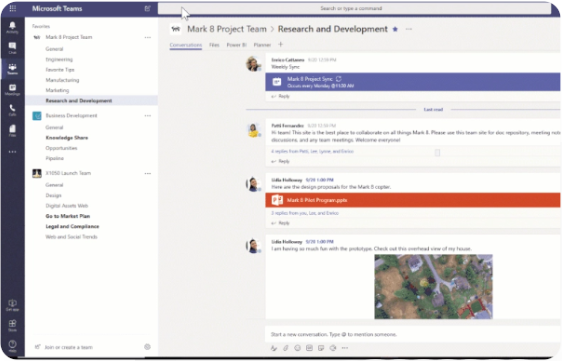Image resolution: width=562 pixels, height=361 pixels.
Task: Click the new chat compose icon
Action: point(147,8)
